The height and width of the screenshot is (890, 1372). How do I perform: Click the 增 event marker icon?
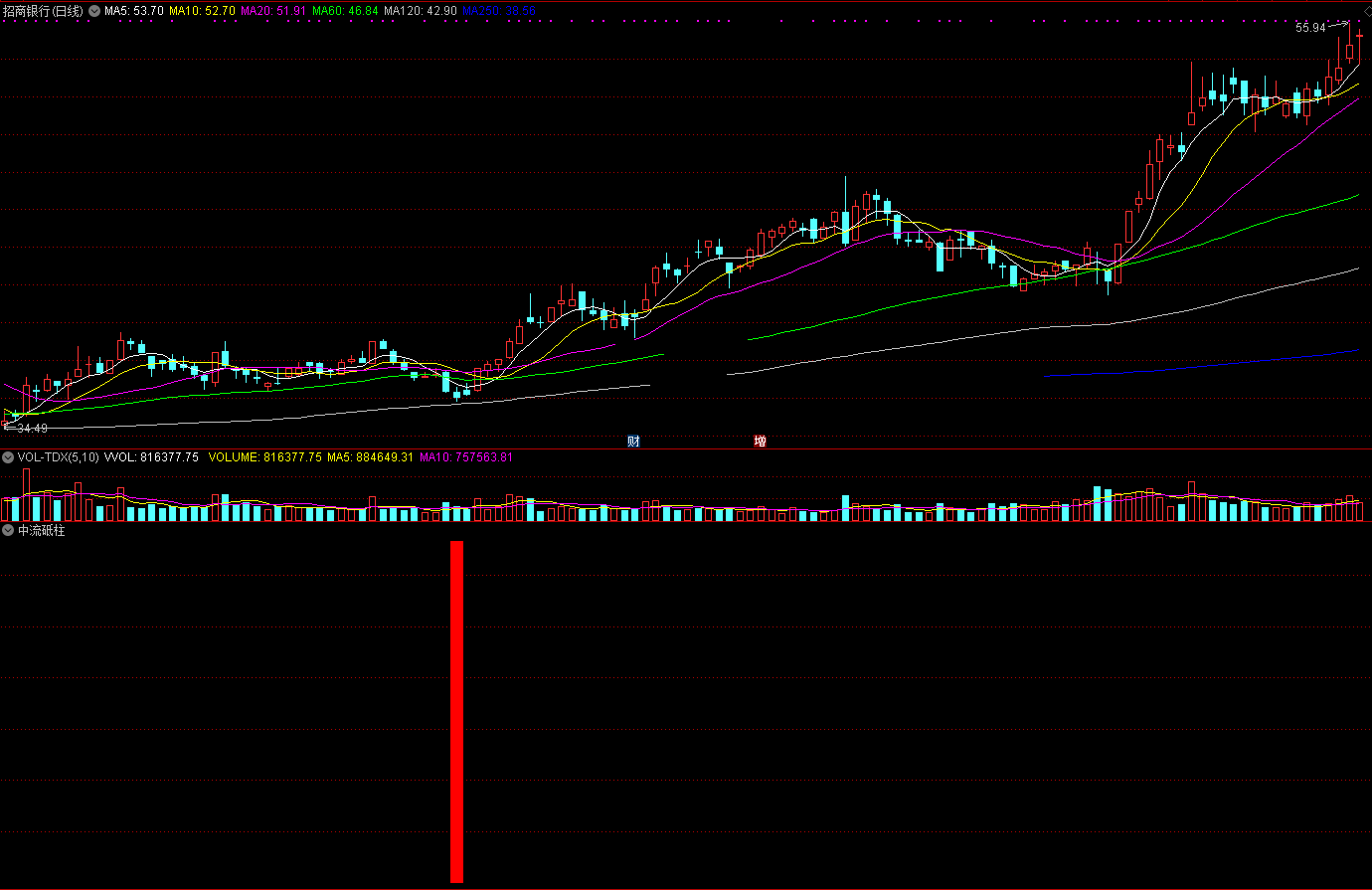click(x=760, y=441)
